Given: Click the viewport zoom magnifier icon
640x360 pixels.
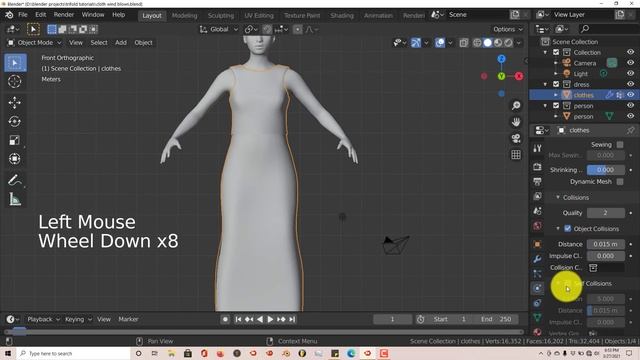Looking at the screenshot, I should pos(516,106).
